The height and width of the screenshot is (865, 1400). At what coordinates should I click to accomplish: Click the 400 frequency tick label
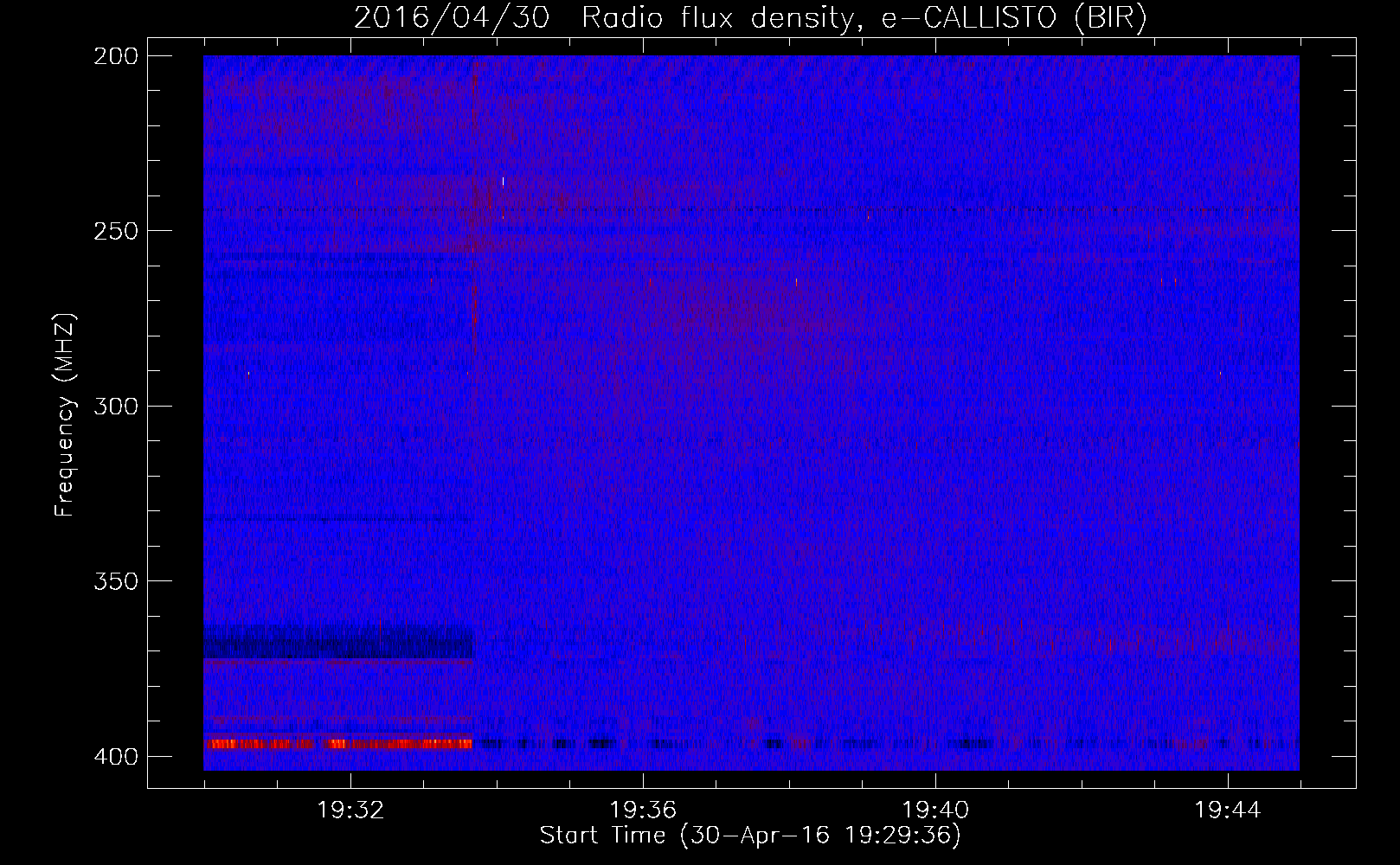(116, 757)
